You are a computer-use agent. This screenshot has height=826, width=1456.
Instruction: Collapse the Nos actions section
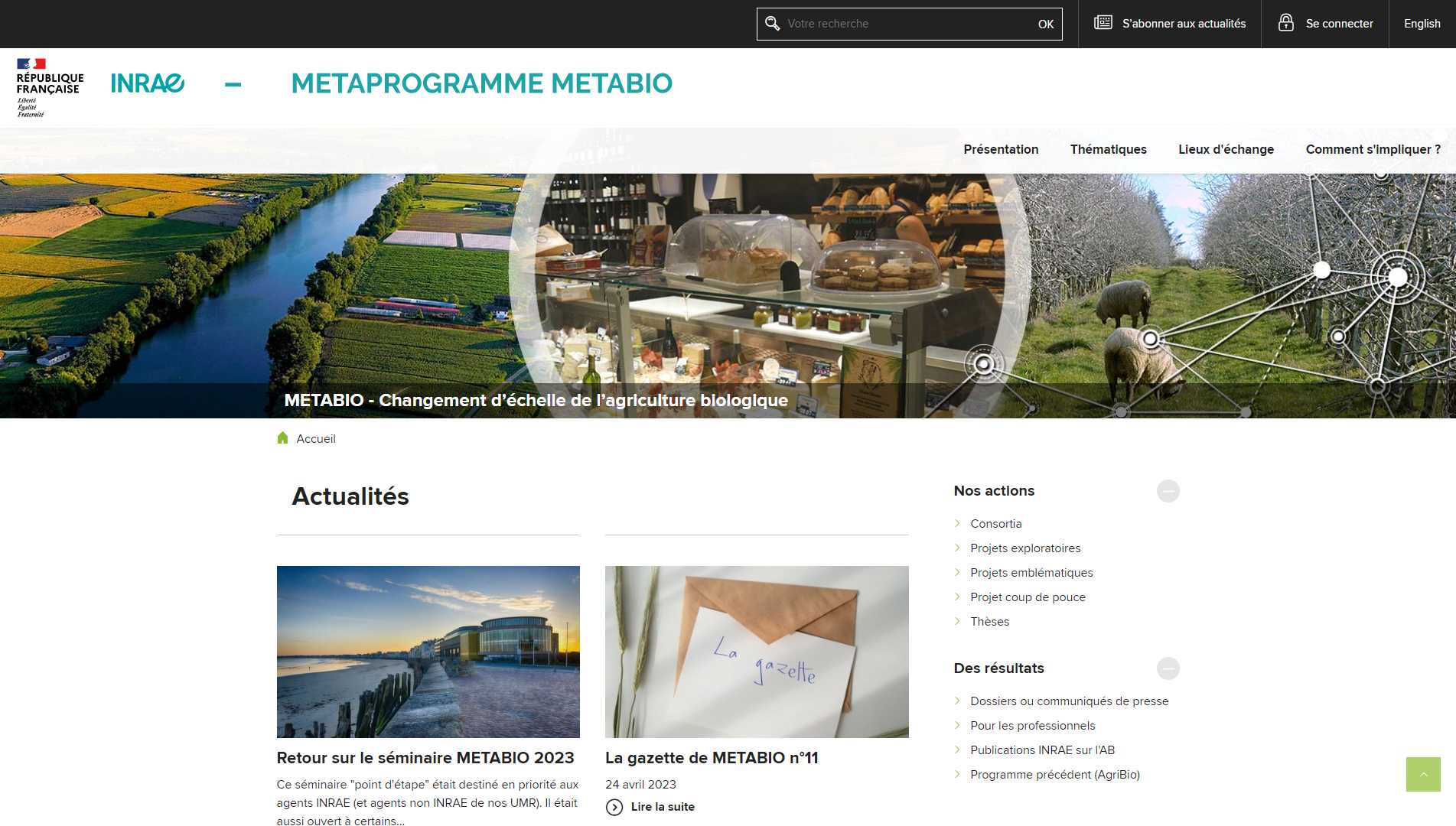click(1168, 491)
